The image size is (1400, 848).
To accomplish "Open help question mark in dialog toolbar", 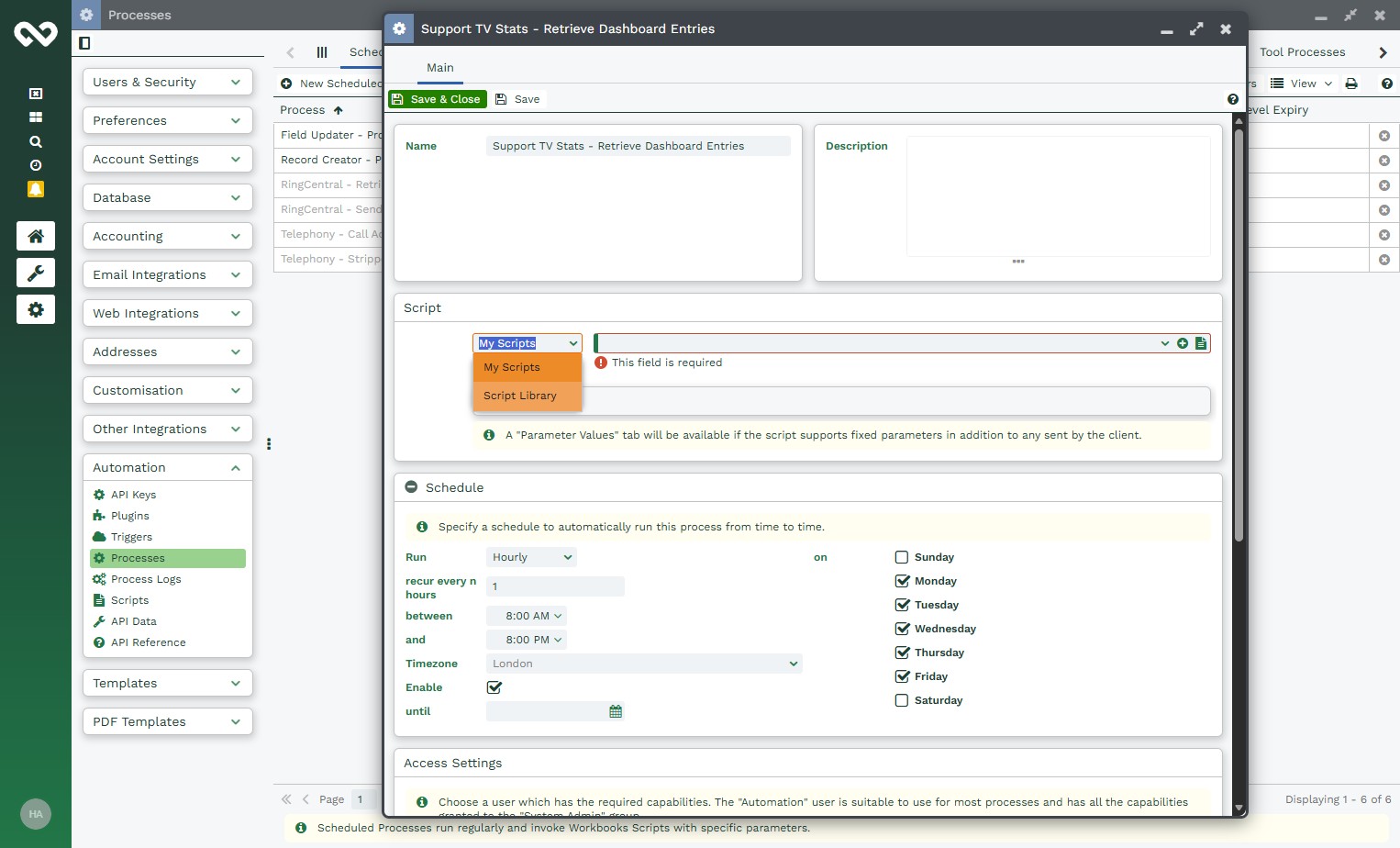I will click(x=1232, y=99).
